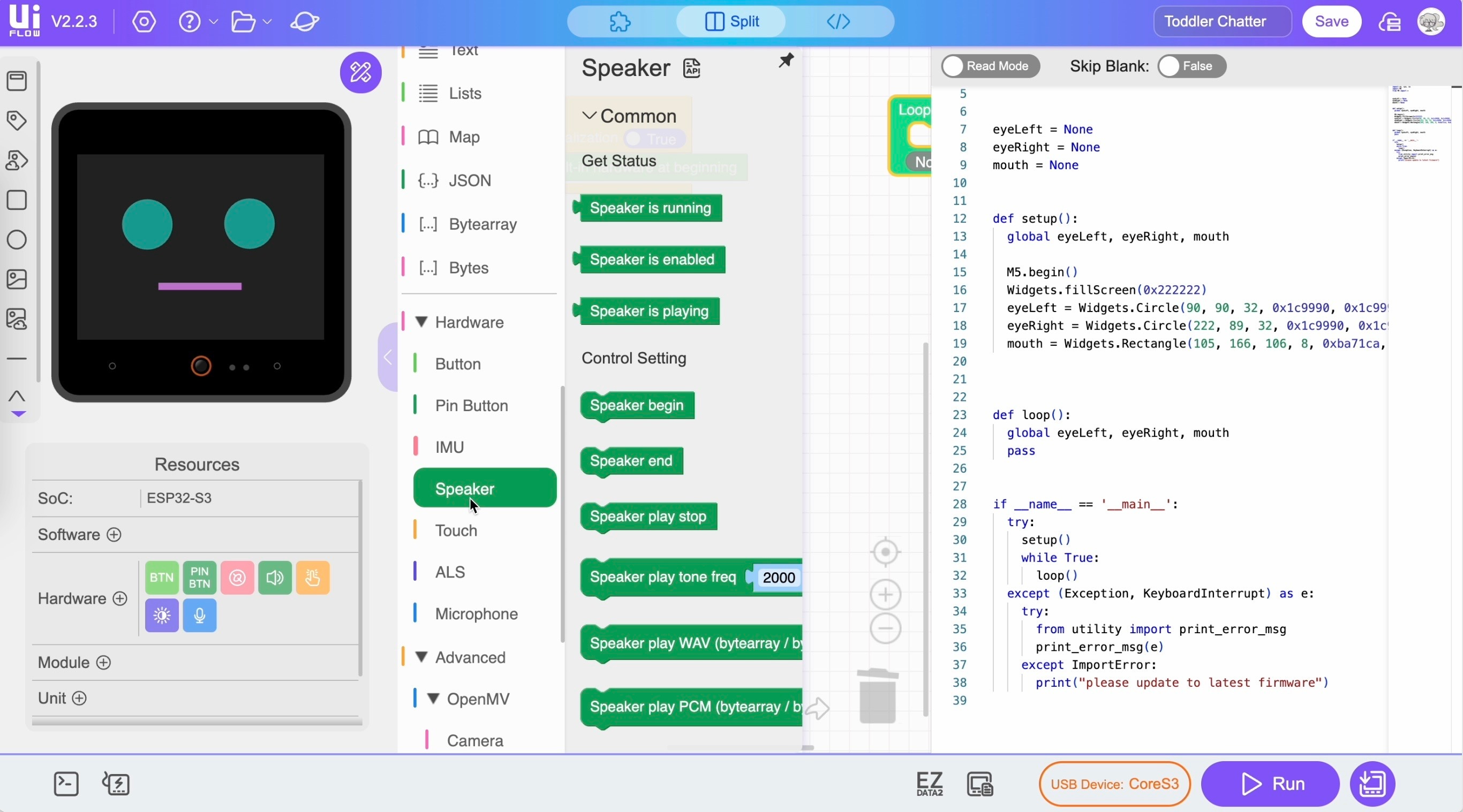This screenshot has width=1463, height=812.
Task: Click the Save button
Action: pyautogui.click(x=1331, y=21)
